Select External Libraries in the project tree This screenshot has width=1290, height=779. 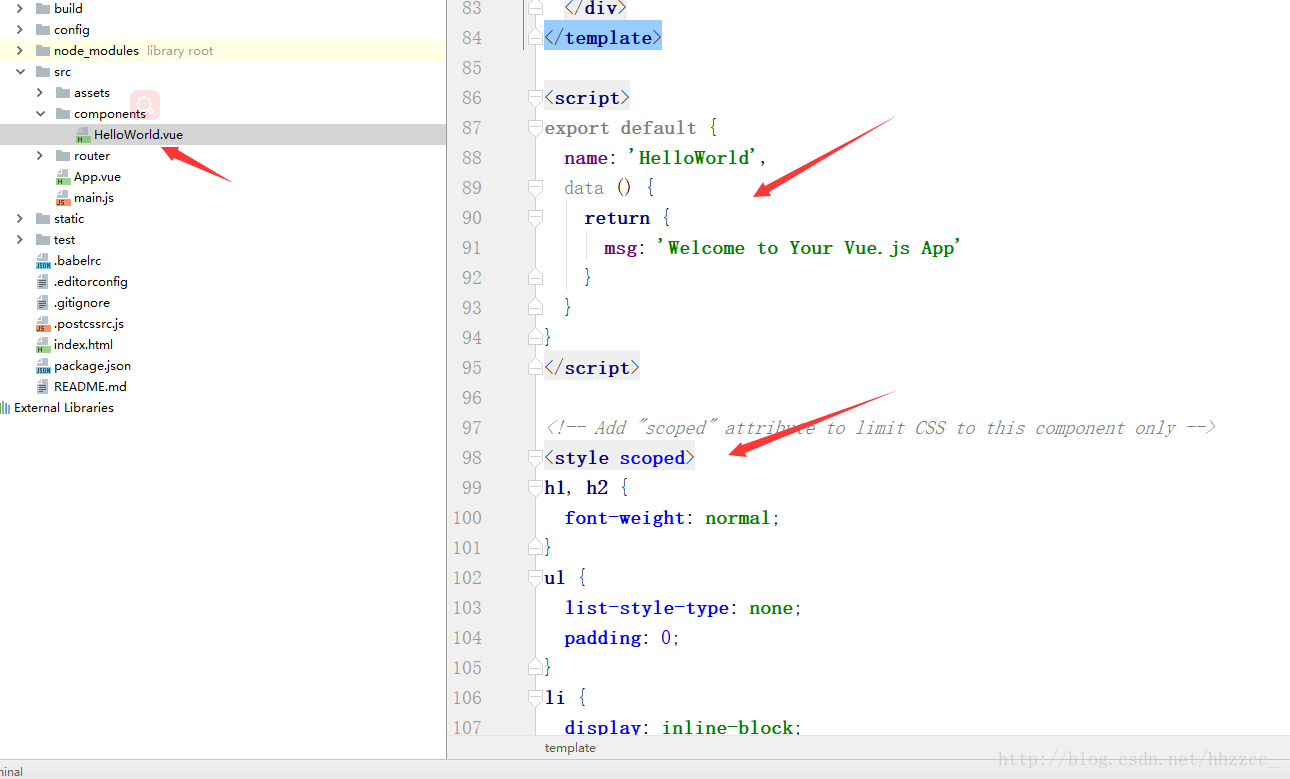click(x=64, y=408)
